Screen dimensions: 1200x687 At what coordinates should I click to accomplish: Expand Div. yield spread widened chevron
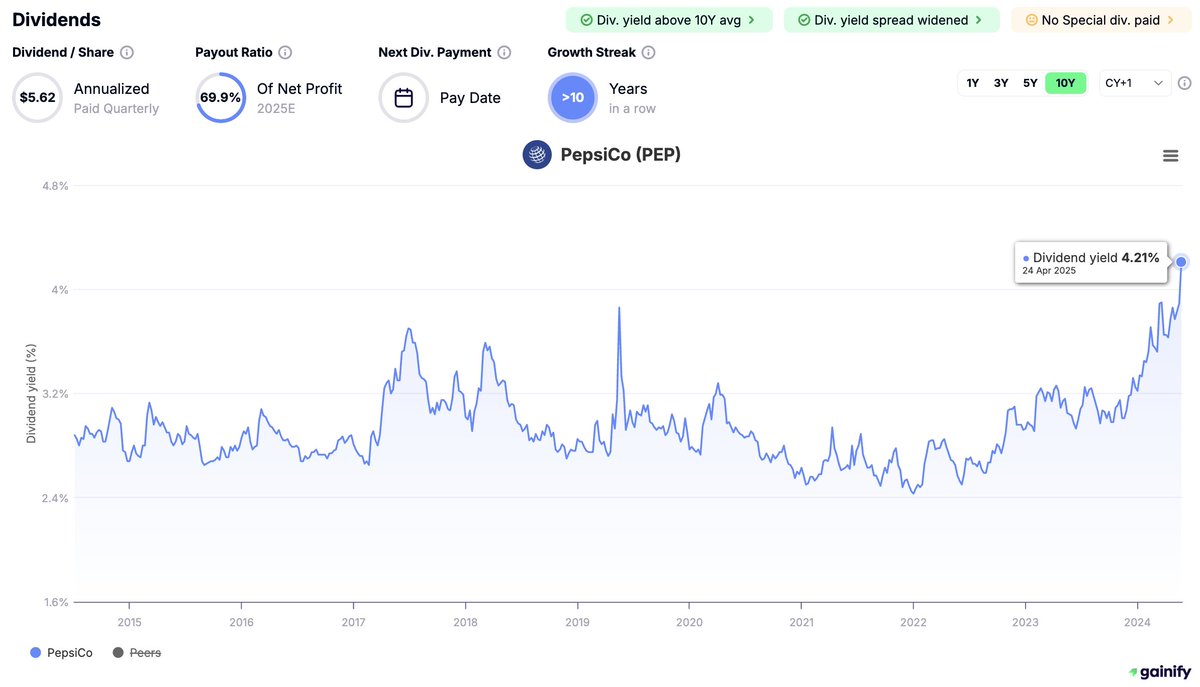[x=979, y=20]
